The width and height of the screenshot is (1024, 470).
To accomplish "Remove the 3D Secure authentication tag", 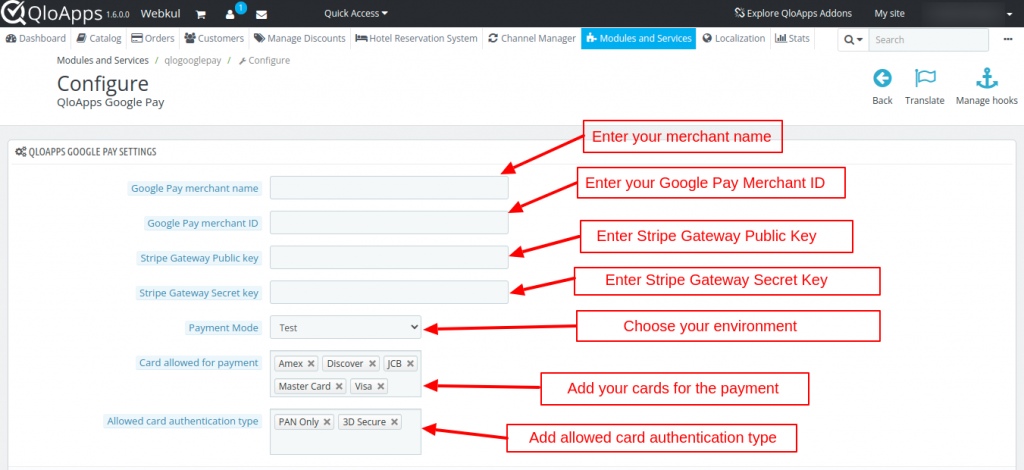I will point(394,422).
